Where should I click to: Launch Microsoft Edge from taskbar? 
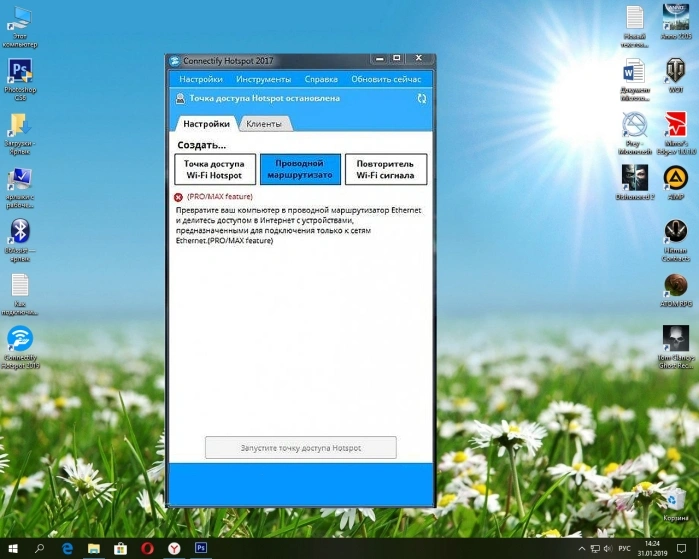coord(67,548)
